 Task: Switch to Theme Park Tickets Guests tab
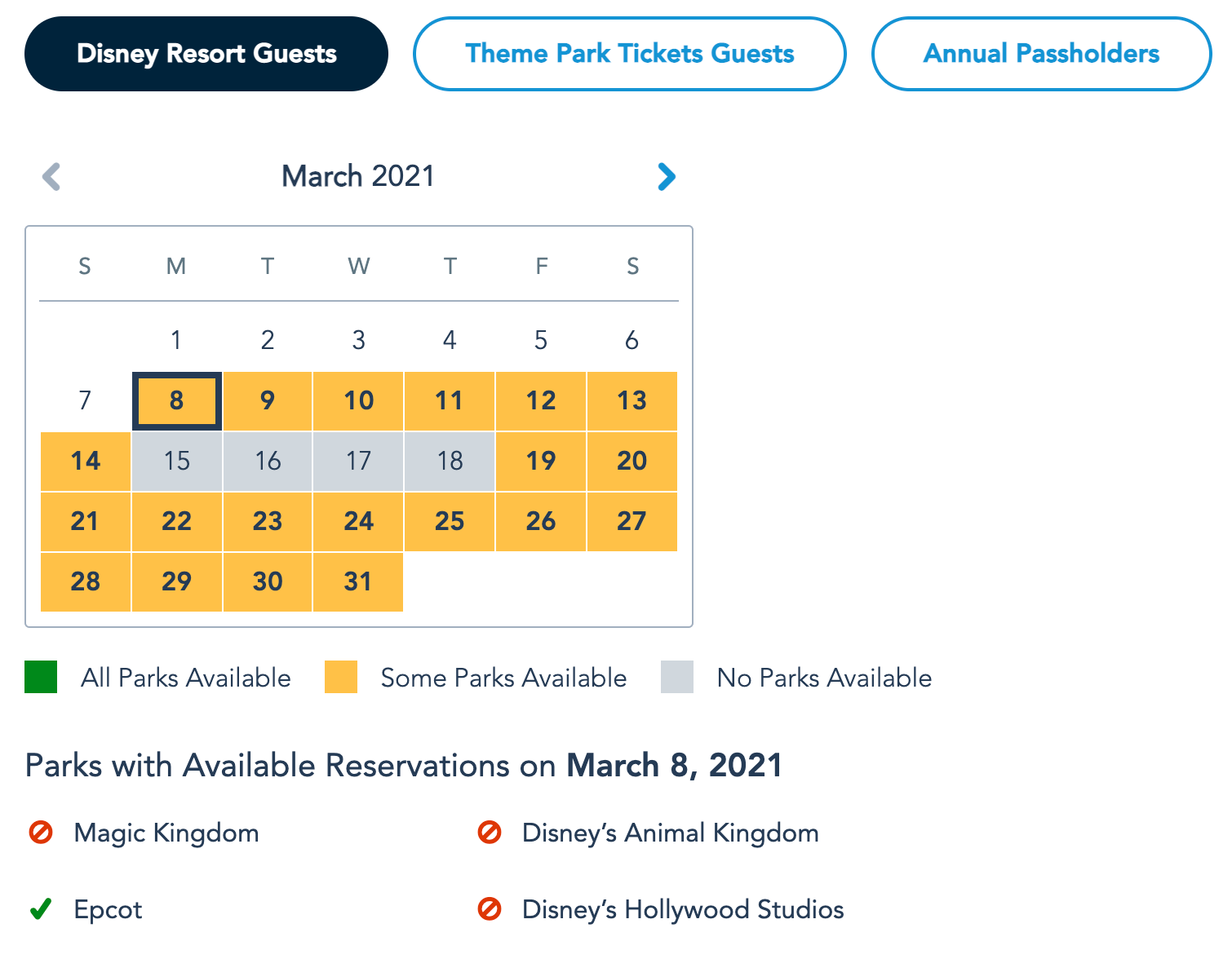pyautogui.click(x=629, y=54)
